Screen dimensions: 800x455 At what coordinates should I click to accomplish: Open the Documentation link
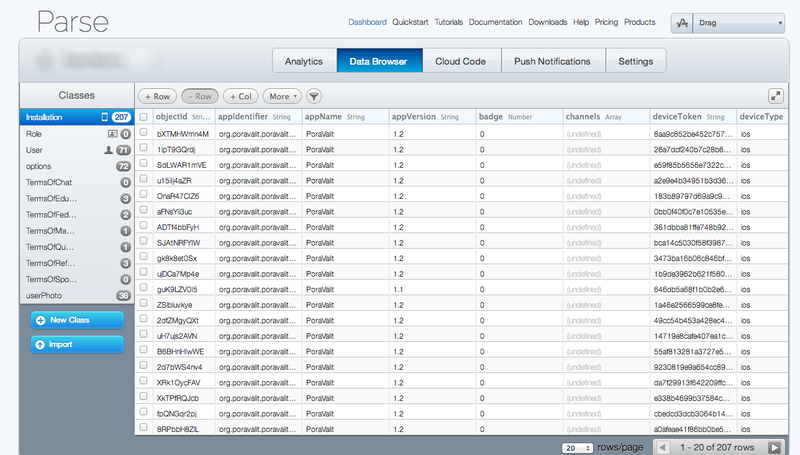(495, 22)
